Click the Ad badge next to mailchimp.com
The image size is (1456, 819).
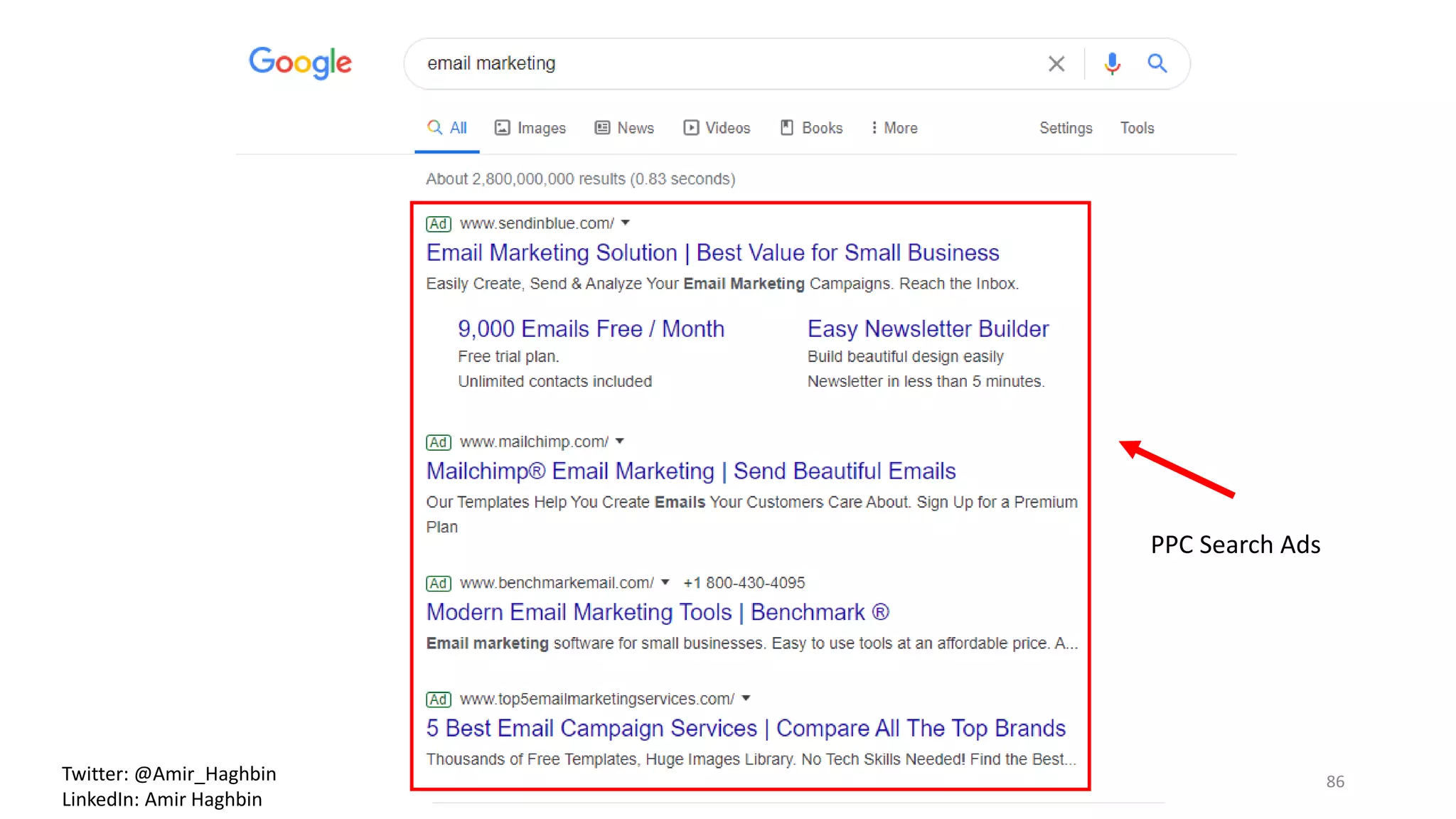(x=438, y=442)
